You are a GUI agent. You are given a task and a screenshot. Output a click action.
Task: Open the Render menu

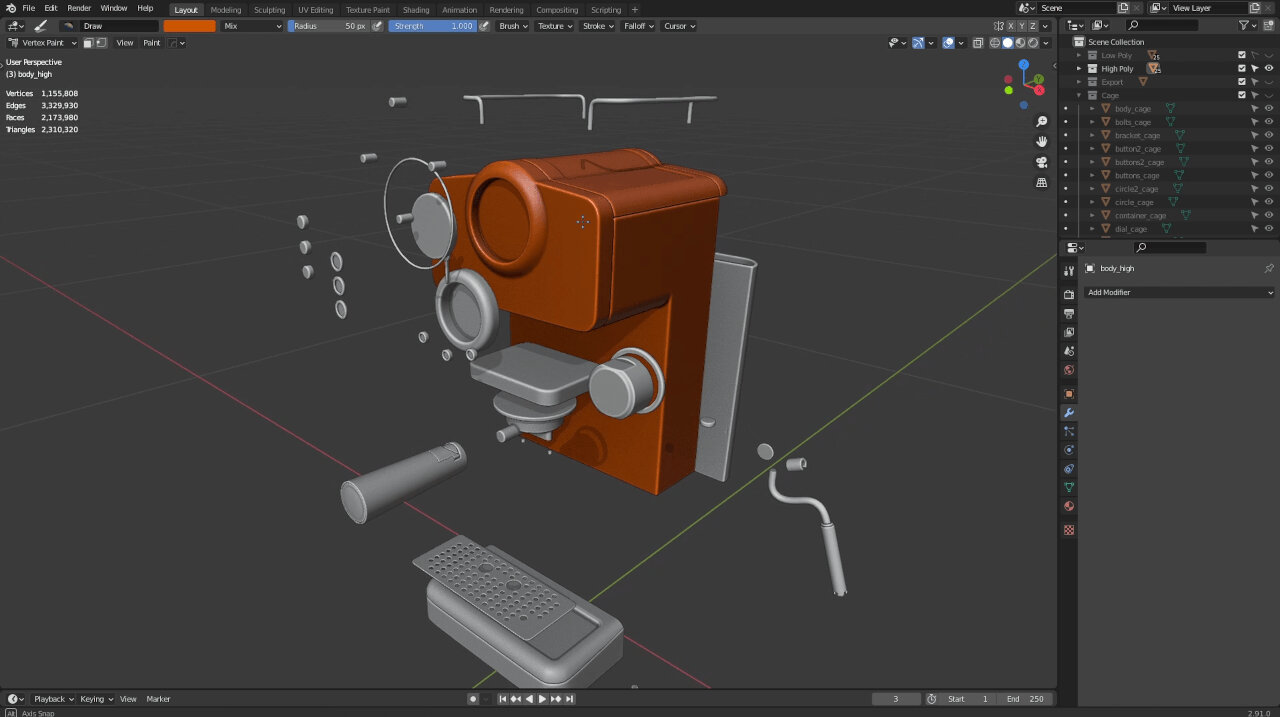[x=79, y=7]
